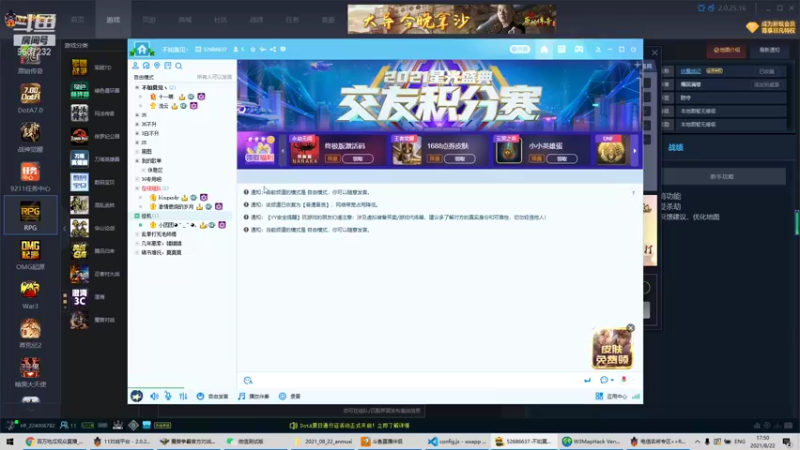This screenshot has height=450, width=800.
Task: Expand the second channel node in tree
Action: coord(137,115)
